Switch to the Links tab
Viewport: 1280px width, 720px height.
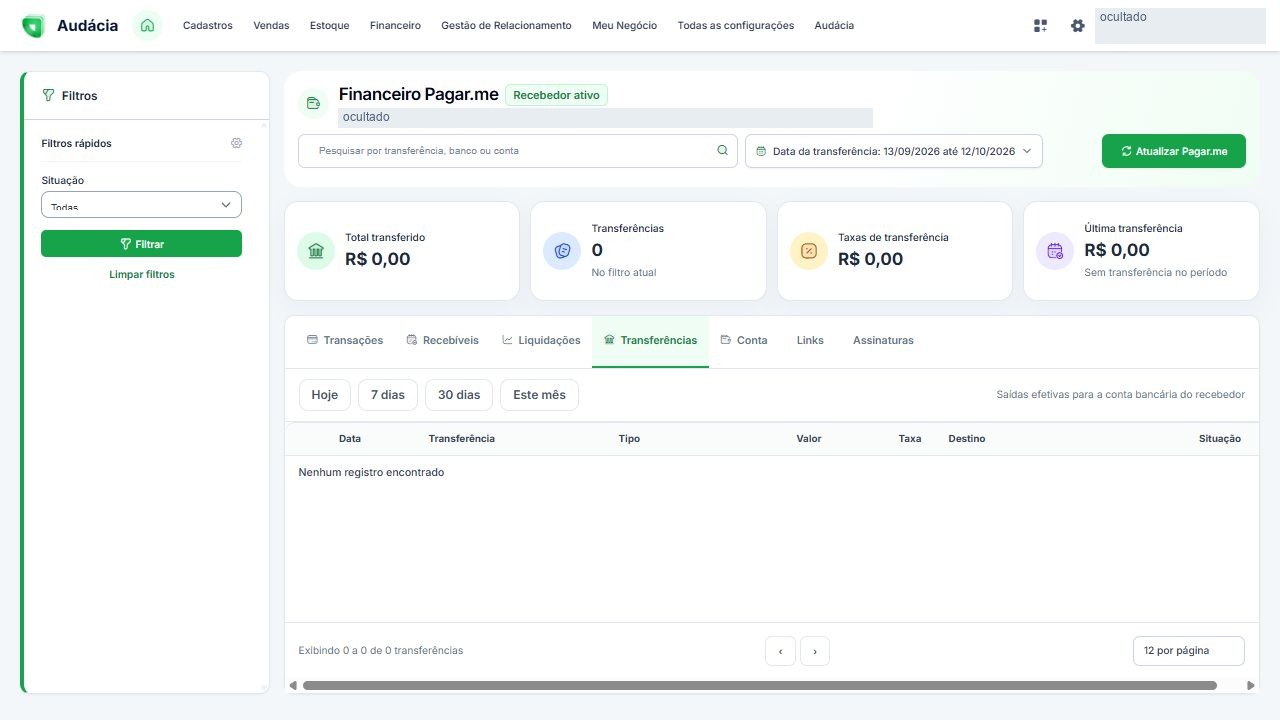coord(810,341)
